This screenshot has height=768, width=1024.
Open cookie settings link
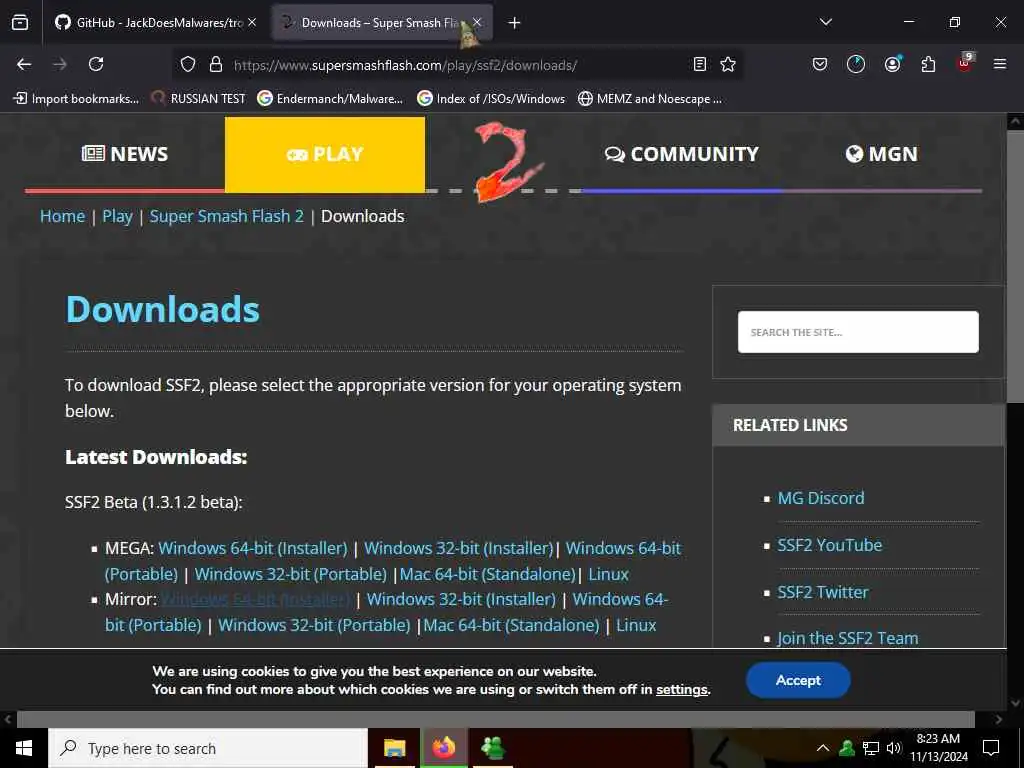click(x=682, y=690)
